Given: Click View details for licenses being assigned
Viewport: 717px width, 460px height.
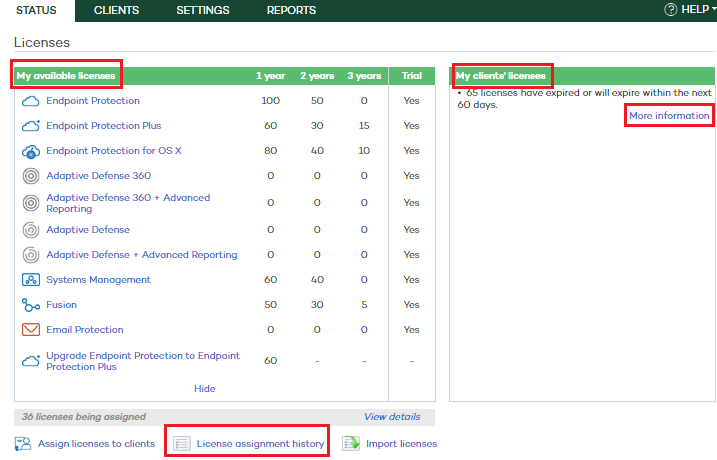Looking at the screenshot, I should [392, 417].
